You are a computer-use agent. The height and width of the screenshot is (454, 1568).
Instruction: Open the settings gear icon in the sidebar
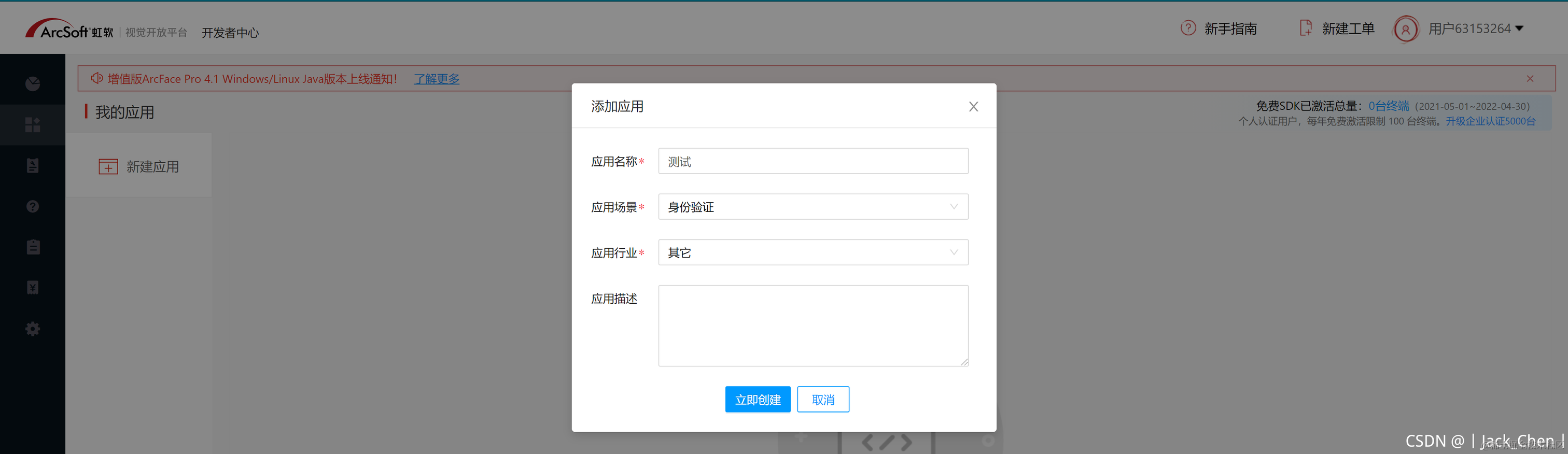pos(33,329)
